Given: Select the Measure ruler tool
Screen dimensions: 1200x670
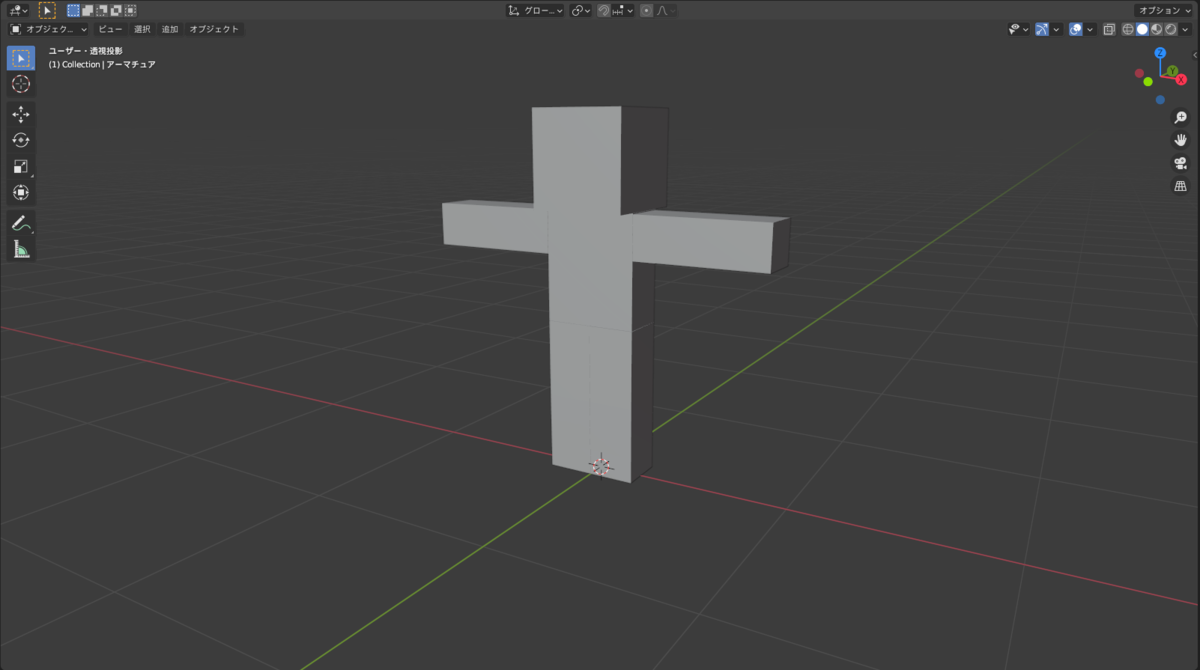Looking at the screenshot, I should tap(21, 249).
